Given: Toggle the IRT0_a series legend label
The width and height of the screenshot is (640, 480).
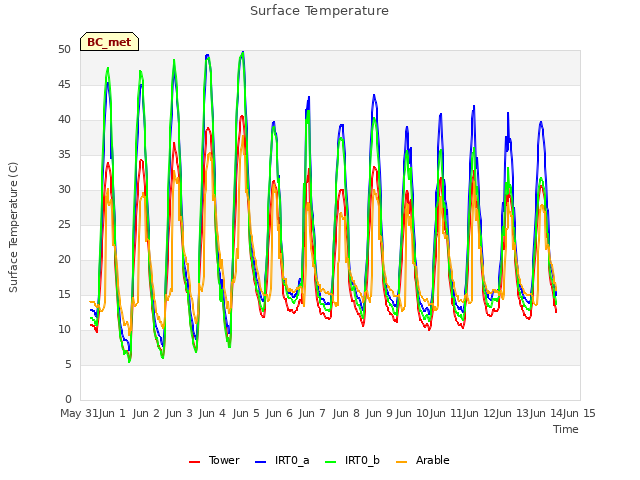Looking at the screenshot, I should [x=292, y=460].
